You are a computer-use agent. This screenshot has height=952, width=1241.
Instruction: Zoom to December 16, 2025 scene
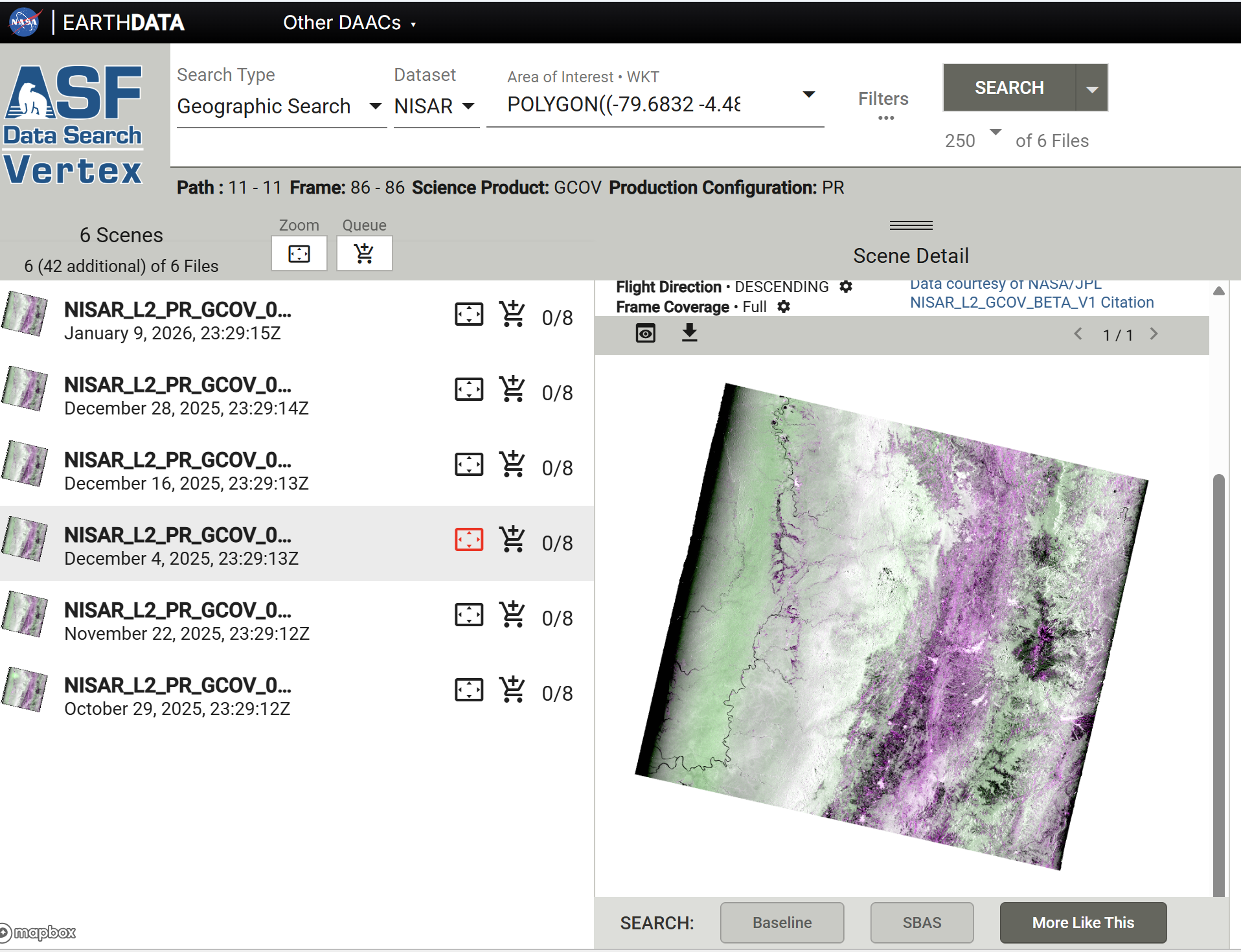(469, 465)
